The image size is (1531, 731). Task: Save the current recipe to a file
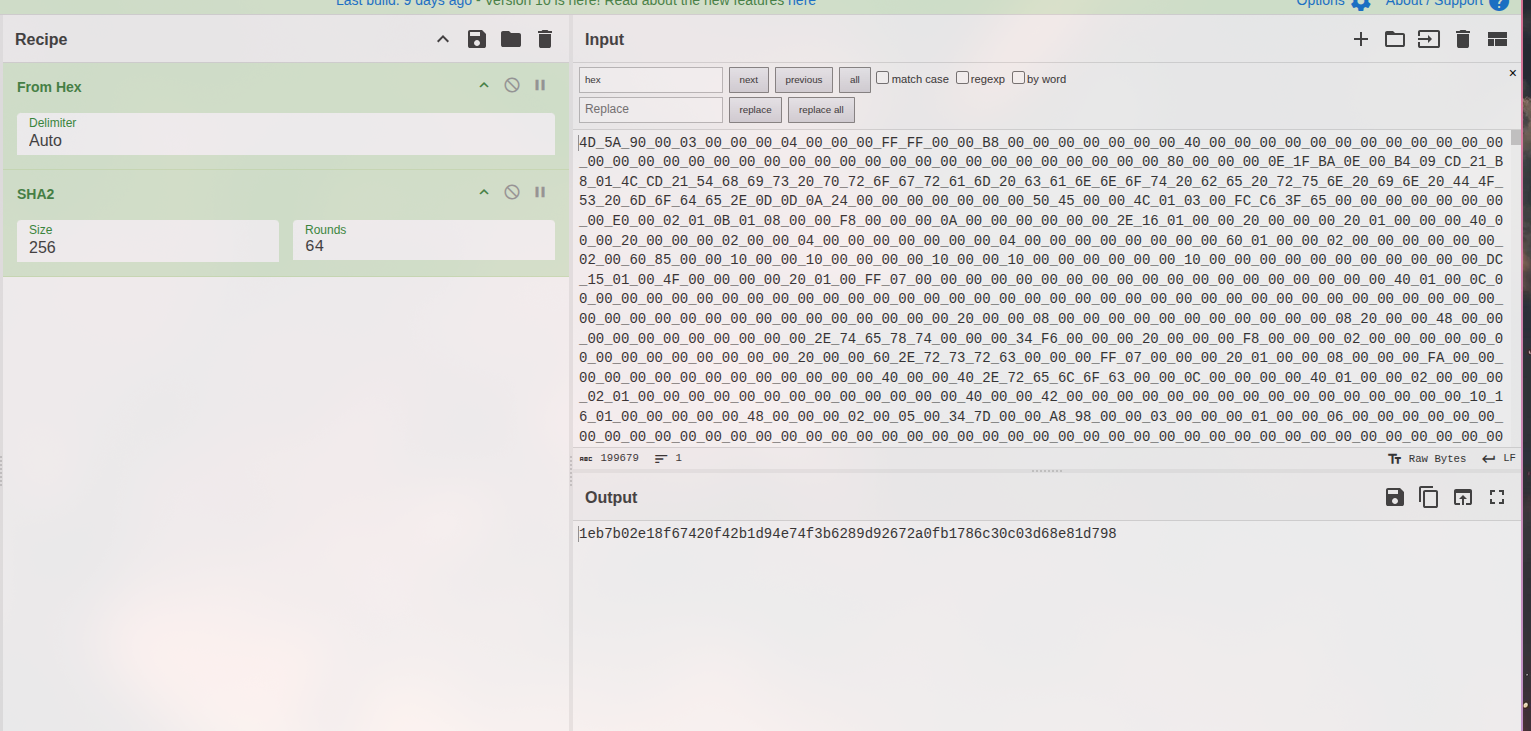477,39
